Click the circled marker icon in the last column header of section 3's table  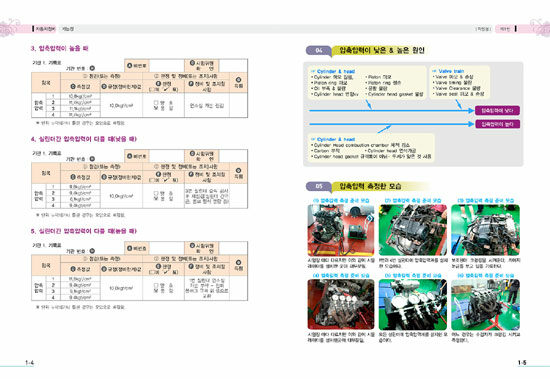[x=239, y=80]
